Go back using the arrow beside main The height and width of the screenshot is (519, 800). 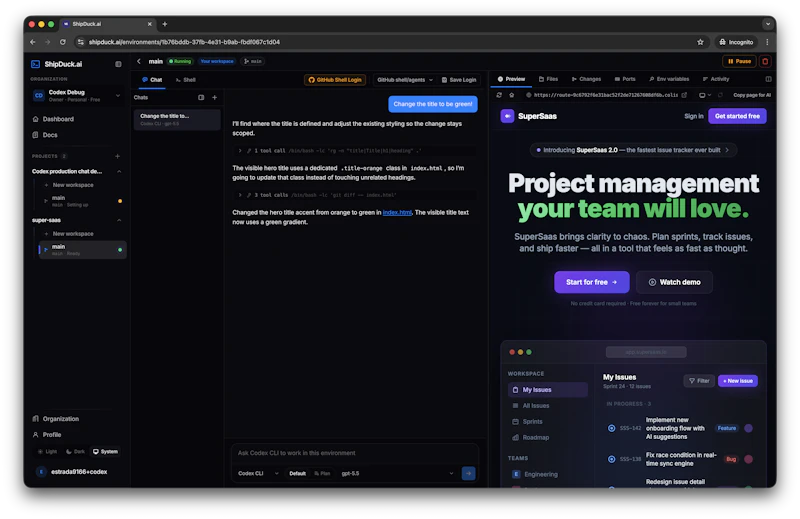[x=139, y=61]
